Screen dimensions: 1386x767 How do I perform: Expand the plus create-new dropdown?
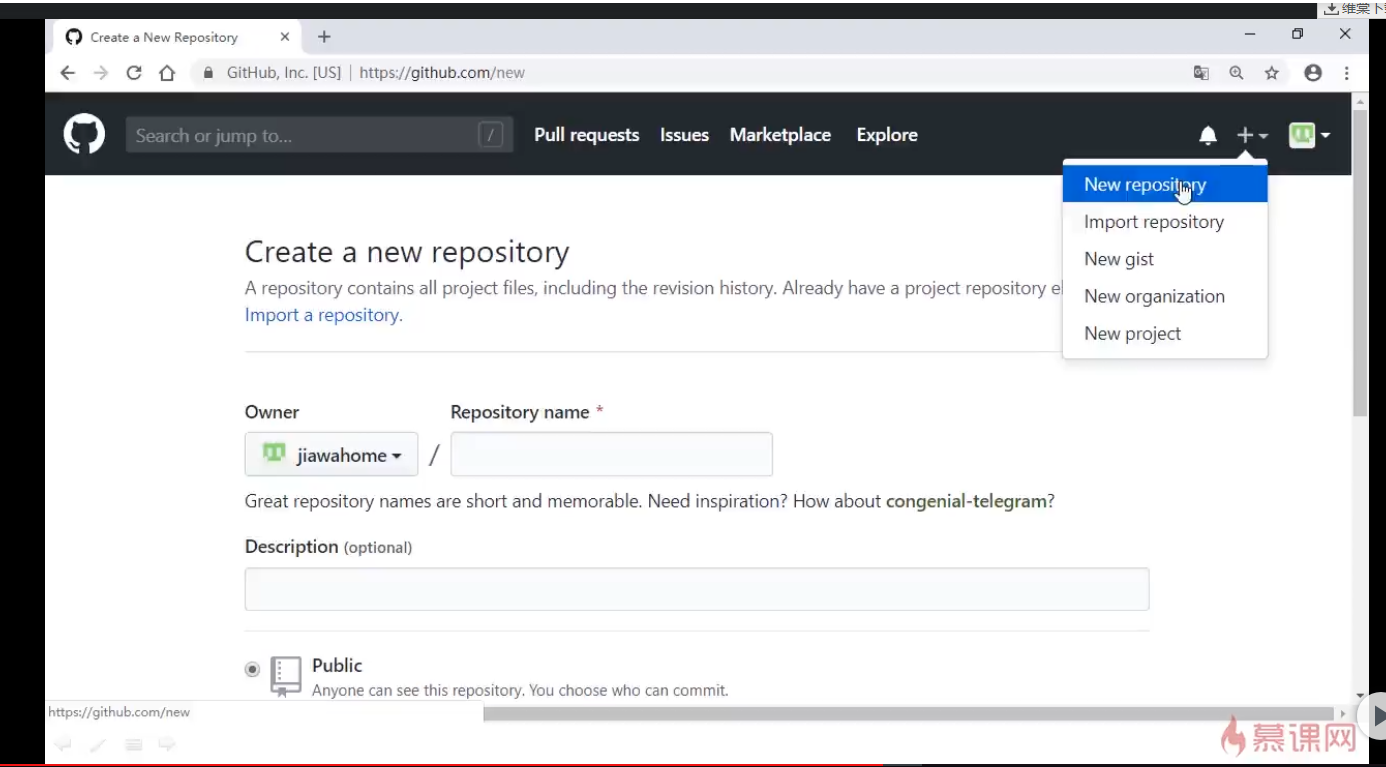[x=1252, y=135]
